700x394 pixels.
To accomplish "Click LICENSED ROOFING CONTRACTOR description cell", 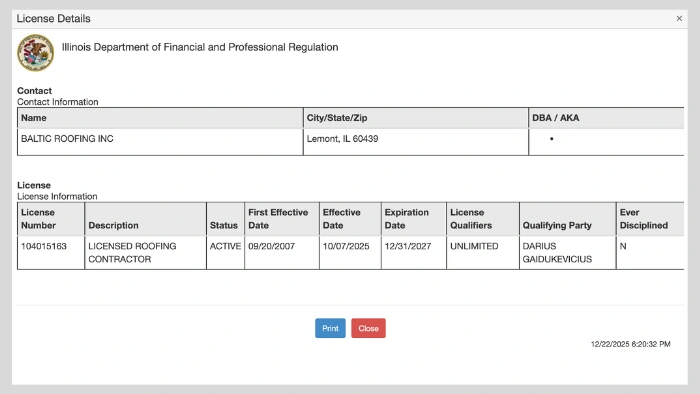I will pyautogui.click(x=146, y=253).
